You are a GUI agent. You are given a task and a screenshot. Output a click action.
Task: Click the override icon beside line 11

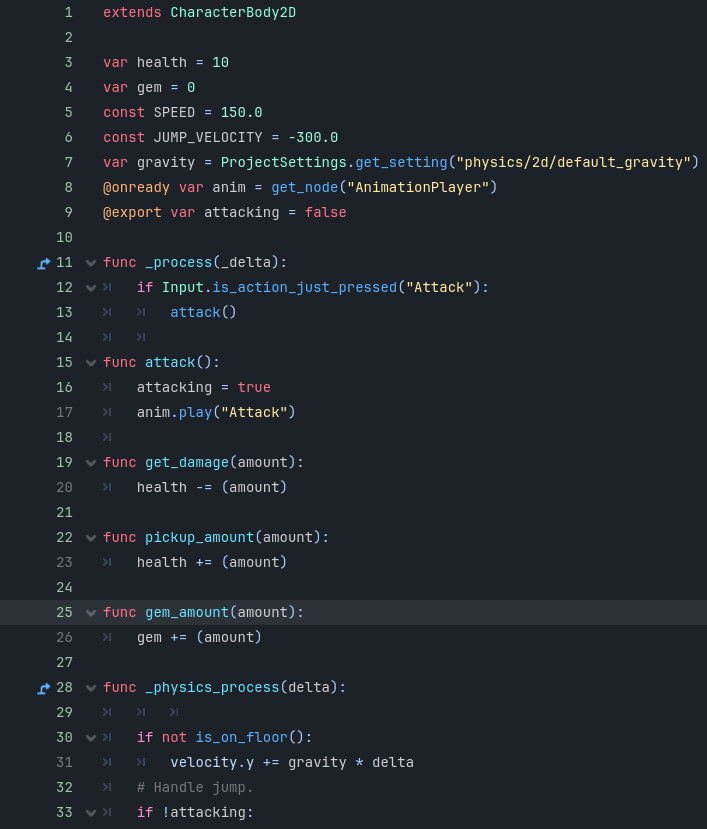click(x=44, y=263)
